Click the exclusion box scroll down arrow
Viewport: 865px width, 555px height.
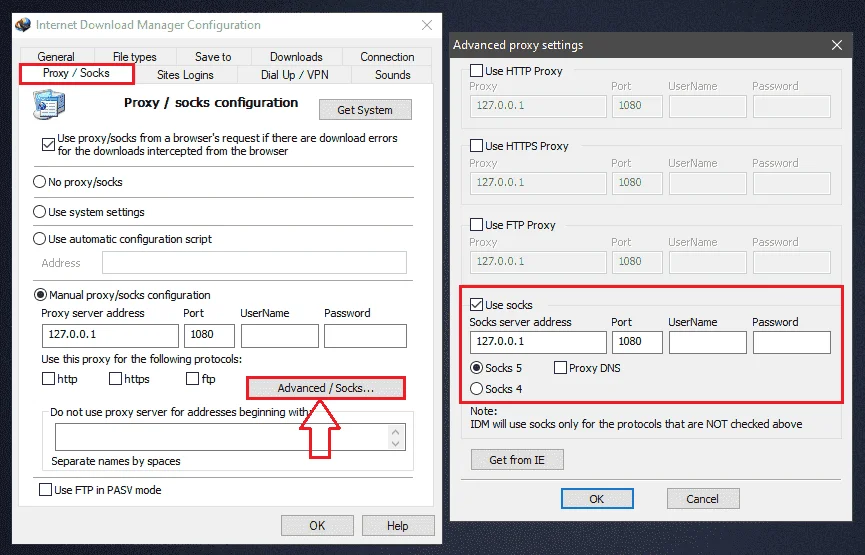tap(396, 443)
